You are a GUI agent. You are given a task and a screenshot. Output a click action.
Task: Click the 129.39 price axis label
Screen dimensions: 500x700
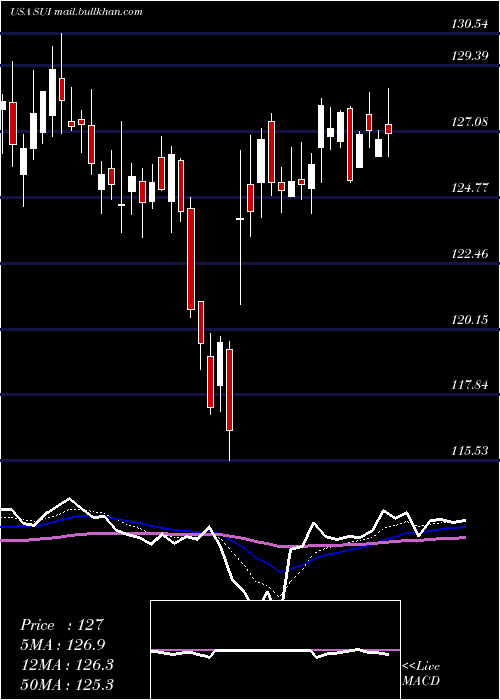469,56
